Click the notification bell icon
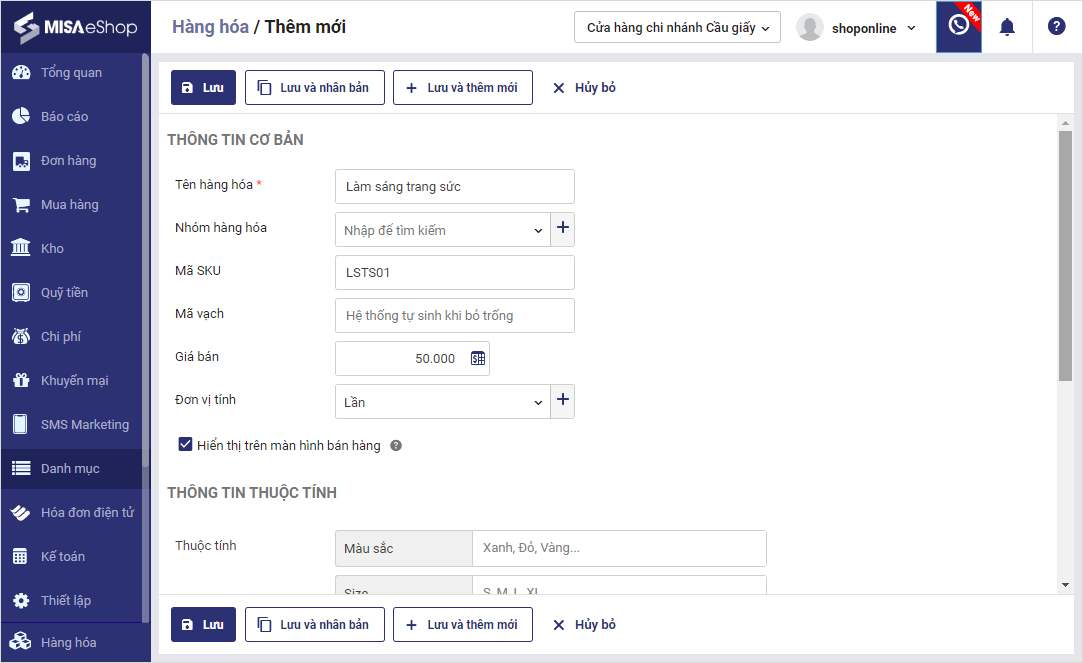 1007,27
